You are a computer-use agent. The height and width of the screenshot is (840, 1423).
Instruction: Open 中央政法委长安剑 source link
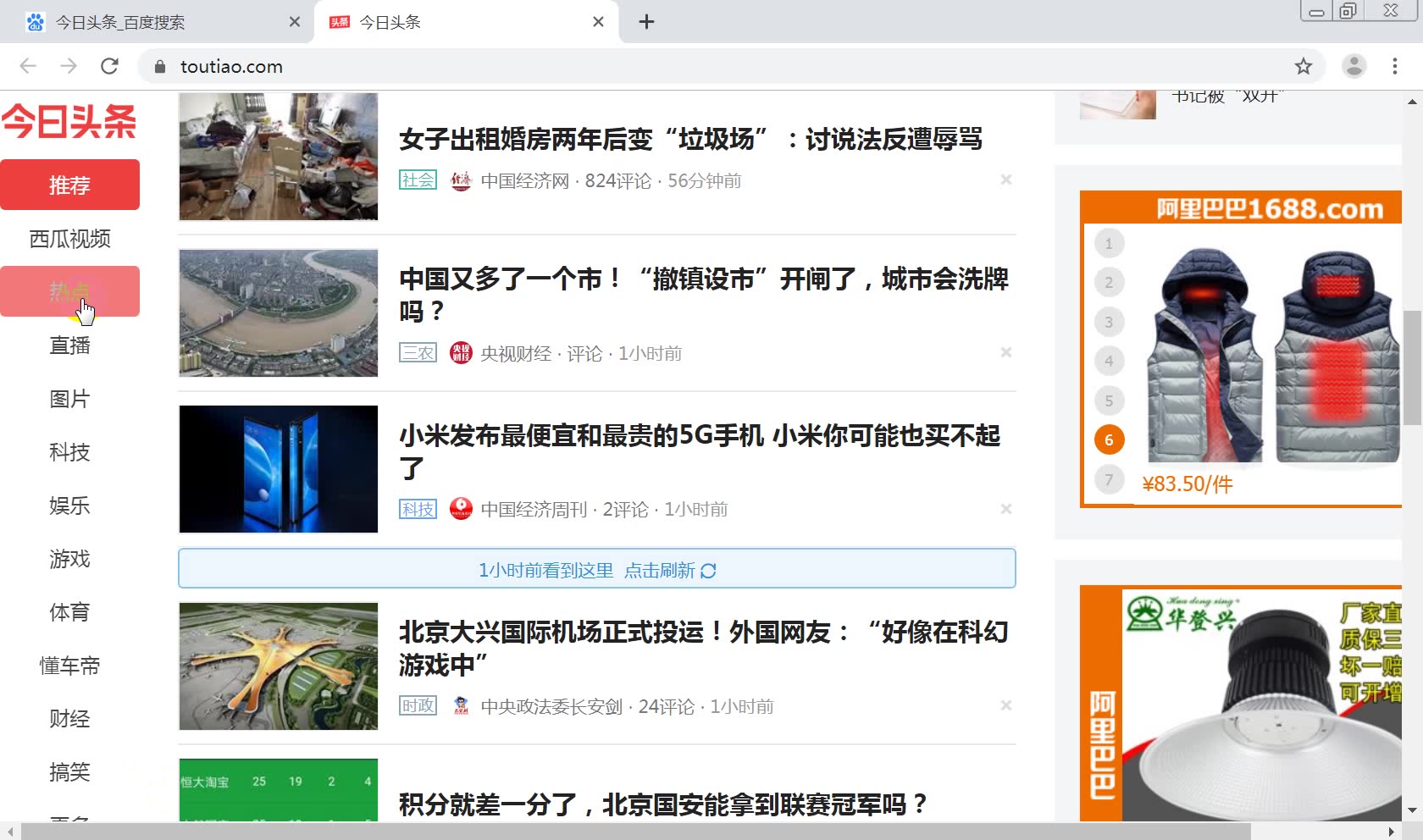pyautogui.click(x=551, y=707)
